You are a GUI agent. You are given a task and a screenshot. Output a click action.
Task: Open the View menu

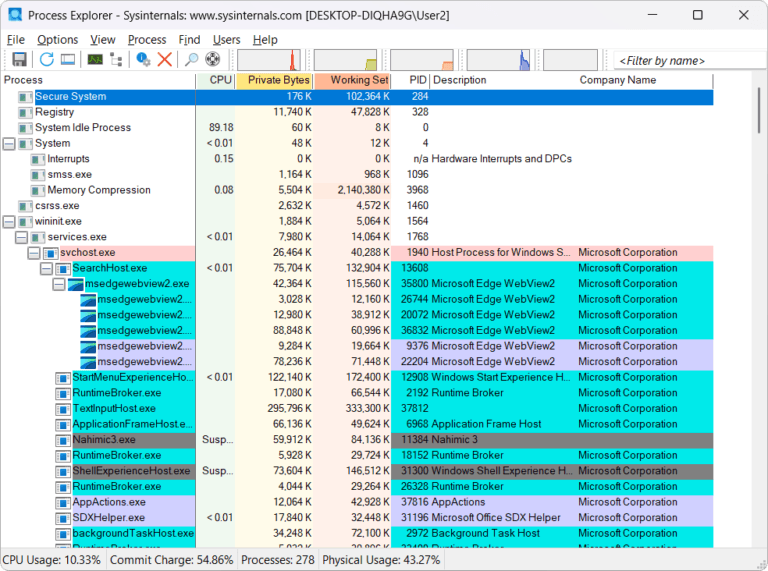click(x=102, y=40)
